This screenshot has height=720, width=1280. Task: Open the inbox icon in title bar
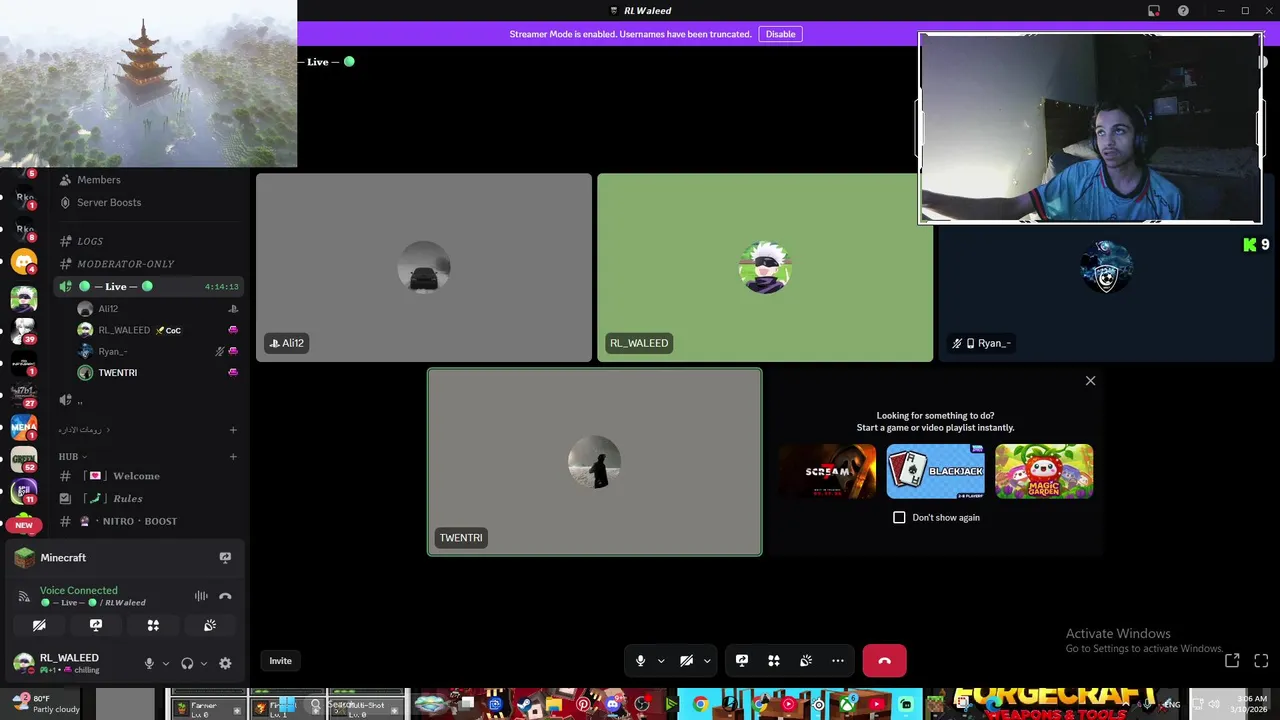pos(1154,10)
